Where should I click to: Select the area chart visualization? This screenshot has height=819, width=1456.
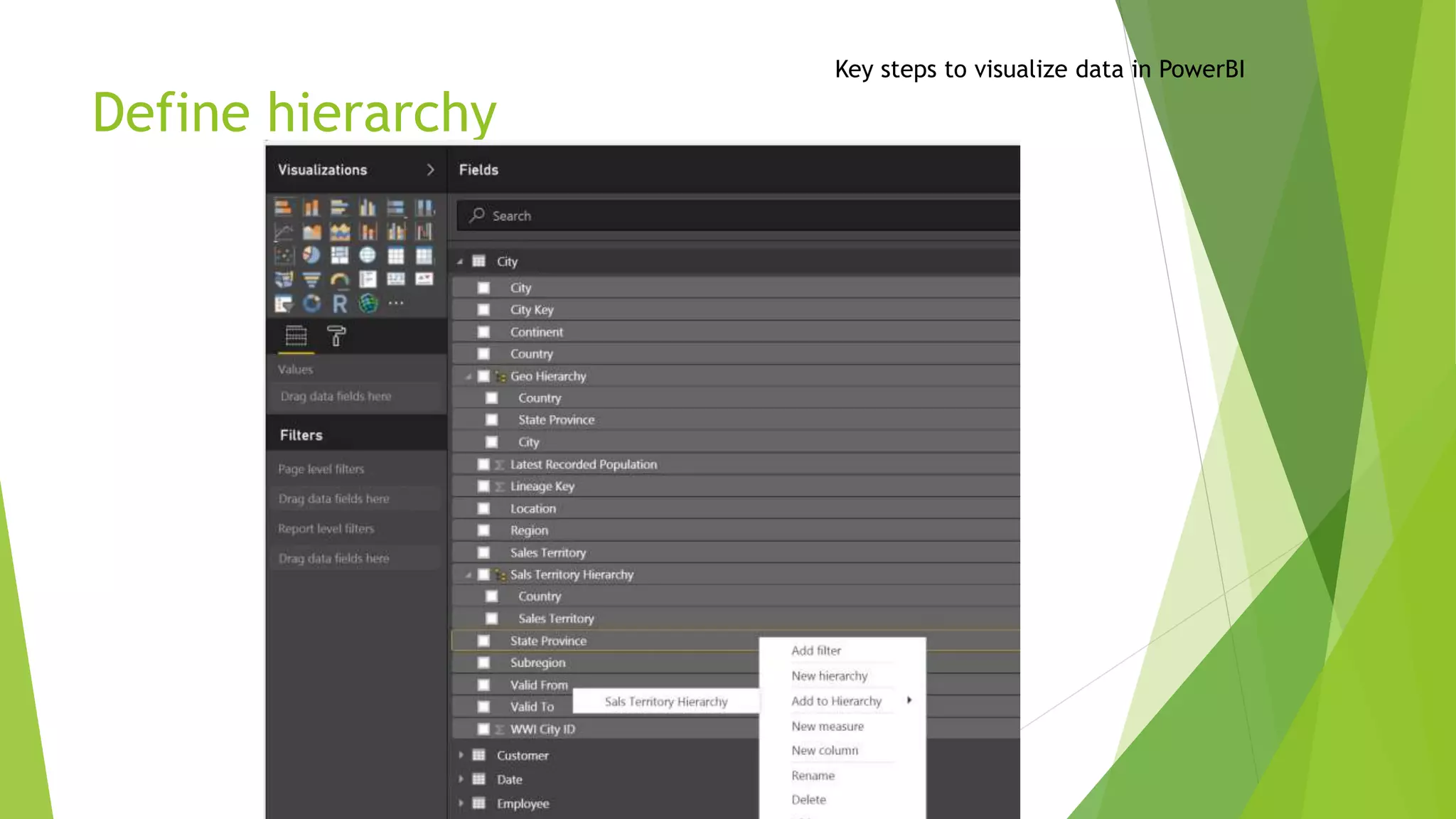pos(311,232)
